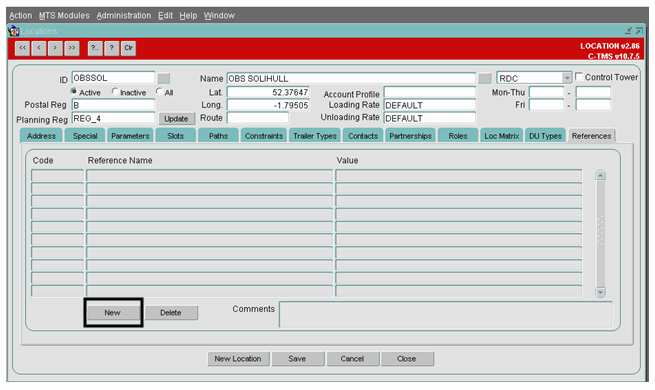This screenshot has height=390, width=655.
Task: Click the Loading Rate field
Action: coord(429,105)
